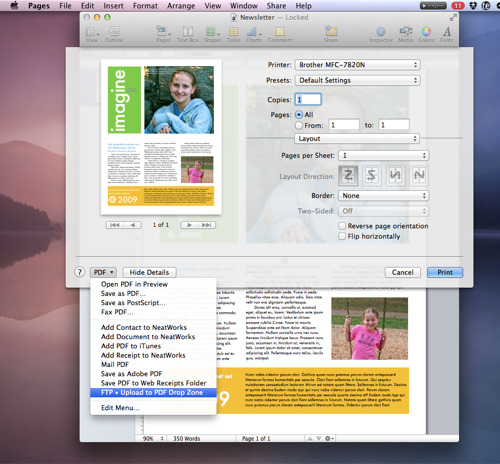Select the first Z-shaped layout direction icon

(x=348, y=175)
